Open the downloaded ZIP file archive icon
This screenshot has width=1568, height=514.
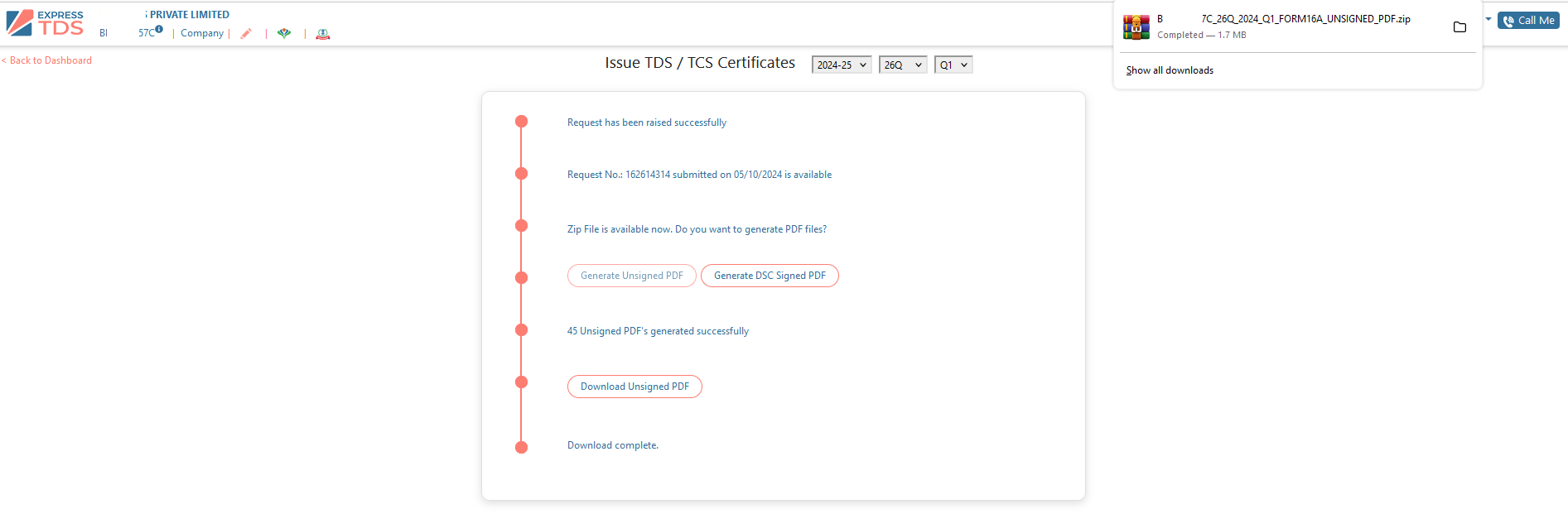pyautogui.click(x=1136, y=26)
